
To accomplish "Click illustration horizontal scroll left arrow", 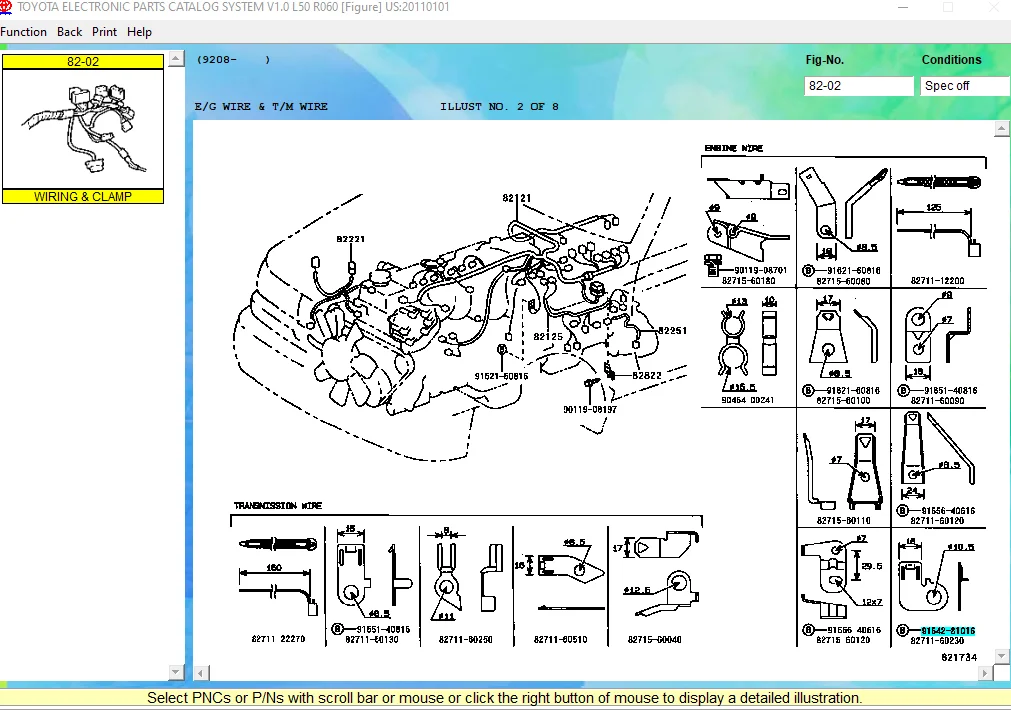I will [x=201, y=673].
